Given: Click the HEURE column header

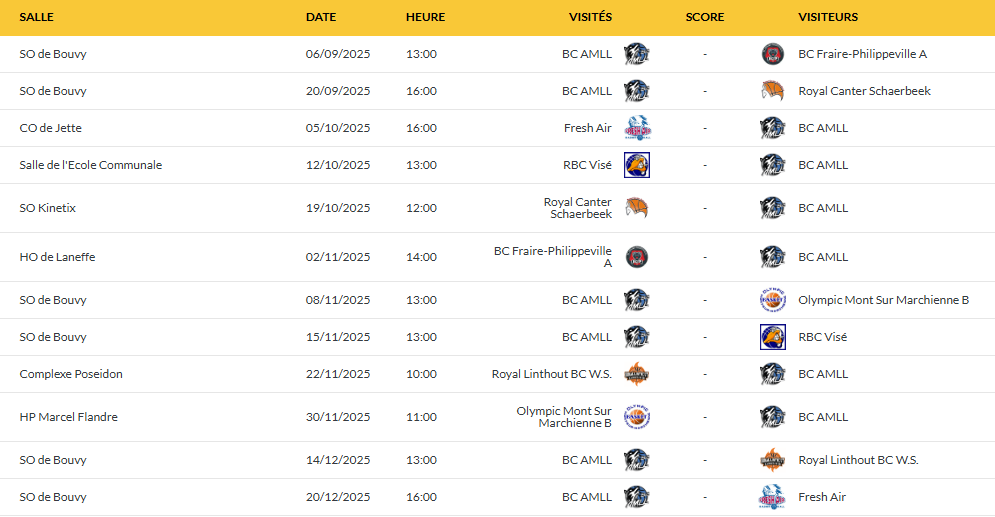Looking at the screenshot, I should (425, 17).
